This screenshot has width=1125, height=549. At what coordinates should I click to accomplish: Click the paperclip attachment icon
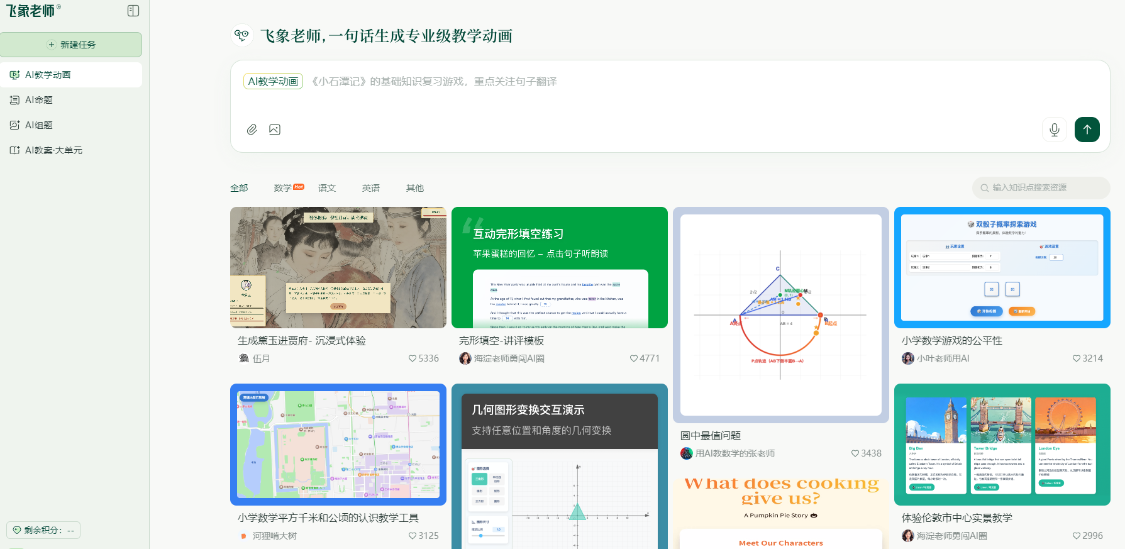252,129
